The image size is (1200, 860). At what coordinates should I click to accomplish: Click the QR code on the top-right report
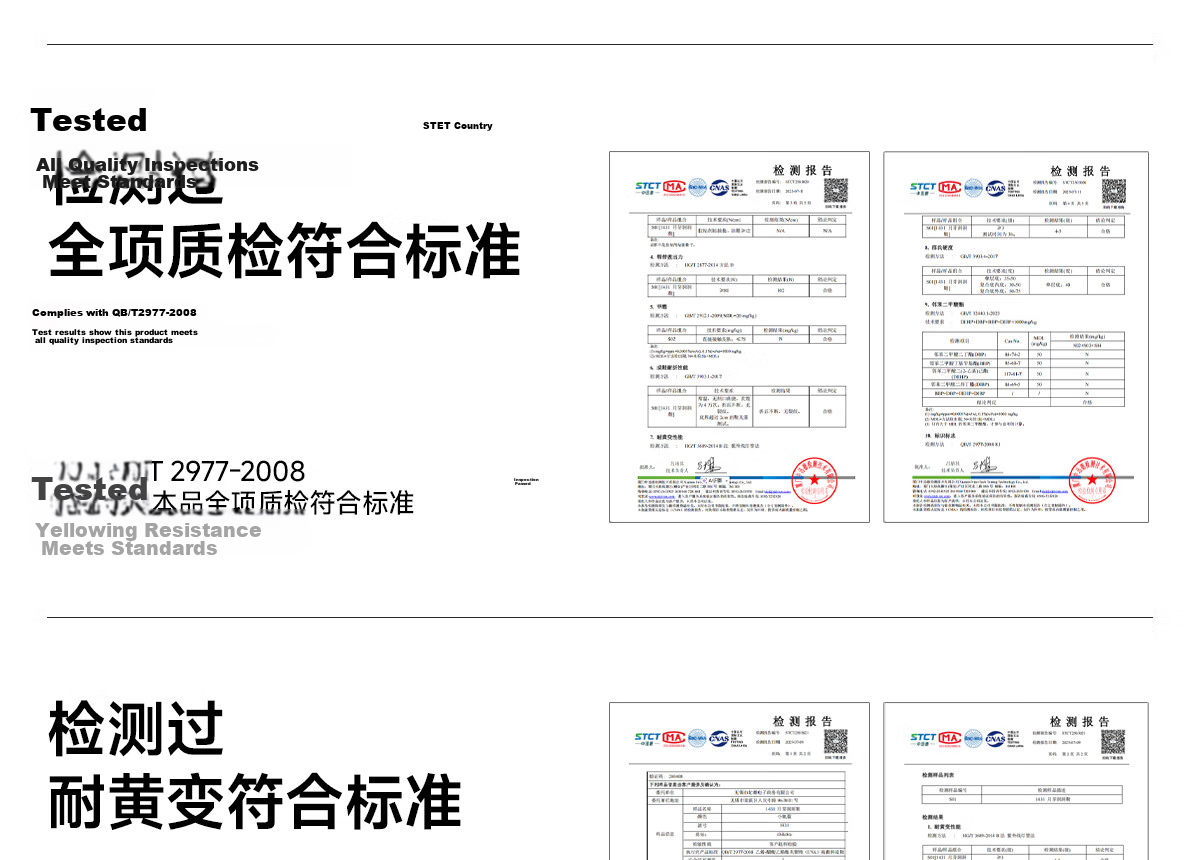click(1114, 191)
